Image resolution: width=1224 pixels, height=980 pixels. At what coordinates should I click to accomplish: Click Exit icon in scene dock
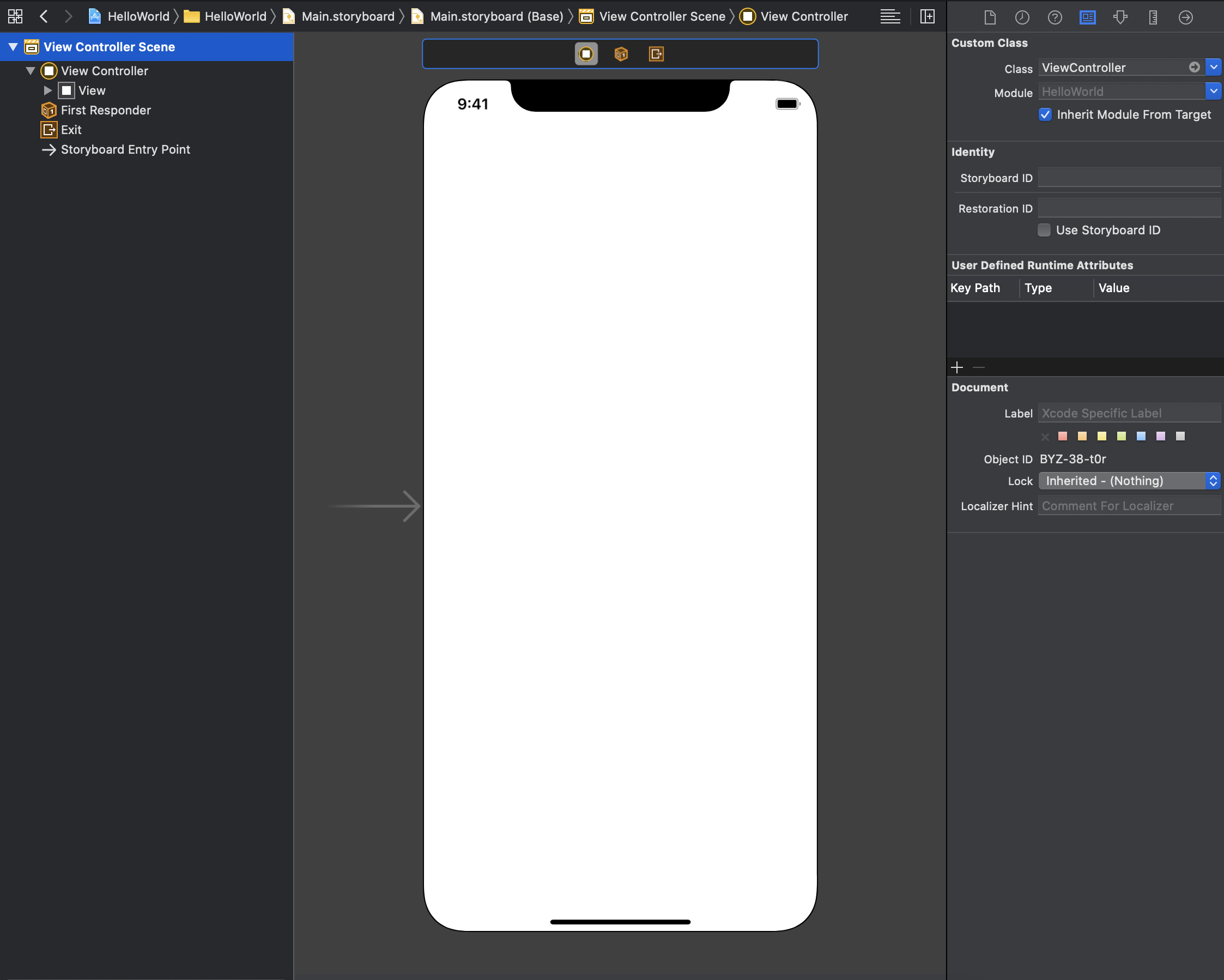click(656, 54)
